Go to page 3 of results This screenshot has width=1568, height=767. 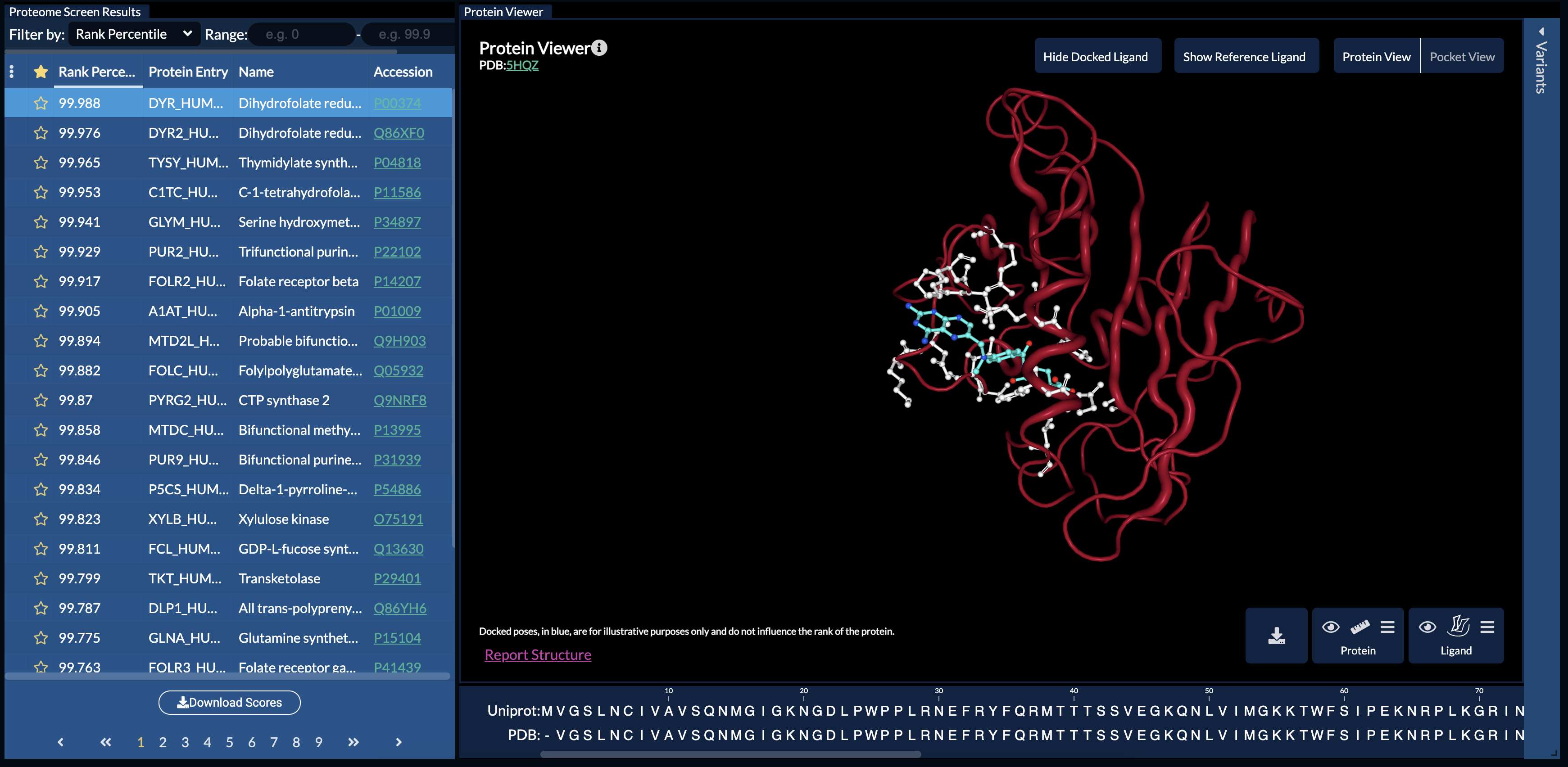tap(185, 742)
